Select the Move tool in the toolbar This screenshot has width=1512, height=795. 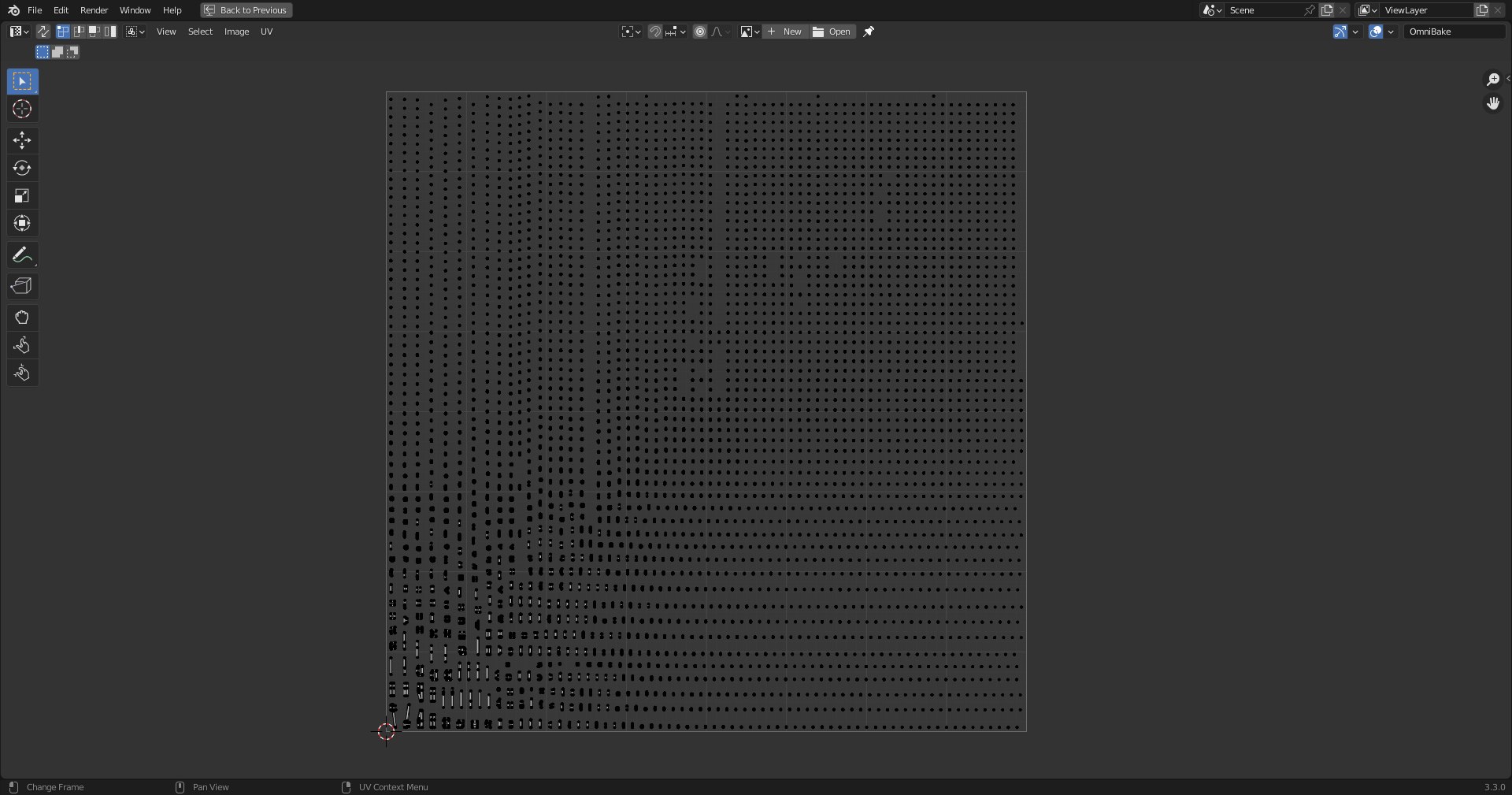point(22,140)
